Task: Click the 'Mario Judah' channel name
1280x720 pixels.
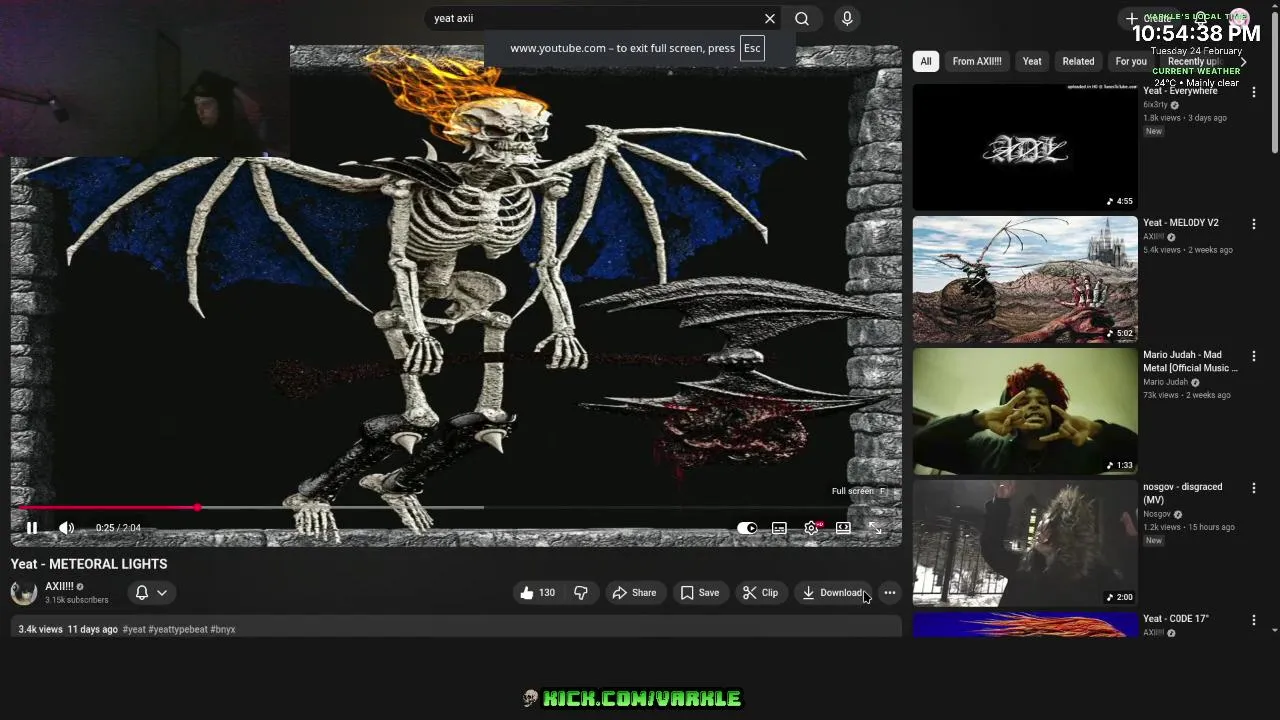Action: pos(1165,382)
